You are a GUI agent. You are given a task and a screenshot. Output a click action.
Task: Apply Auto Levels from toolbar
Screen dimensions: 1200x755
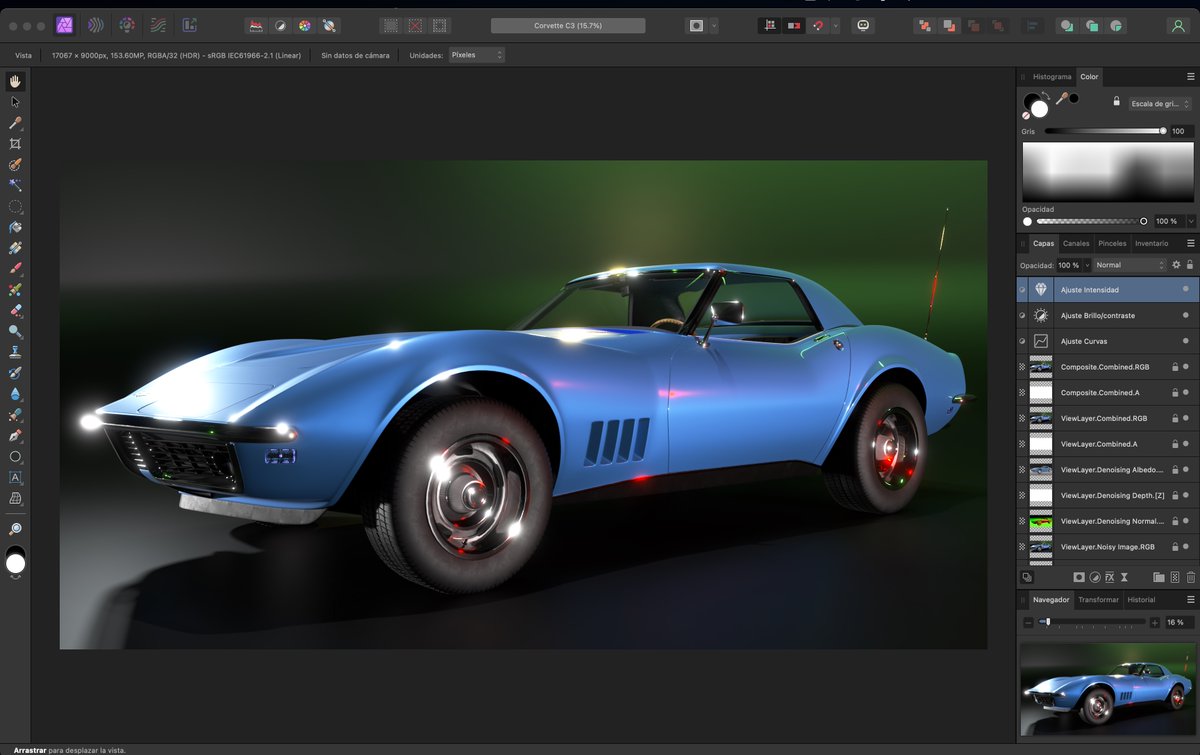click(x=256, y=25)
